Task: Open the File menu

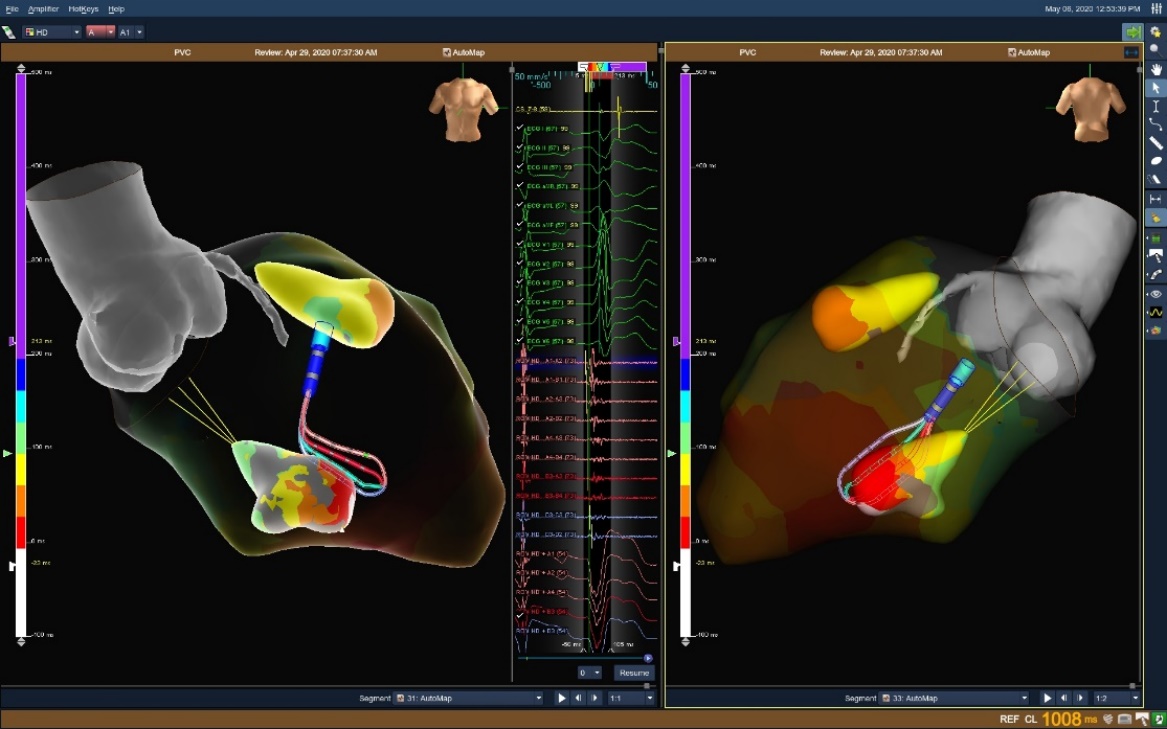Action: 12,9
